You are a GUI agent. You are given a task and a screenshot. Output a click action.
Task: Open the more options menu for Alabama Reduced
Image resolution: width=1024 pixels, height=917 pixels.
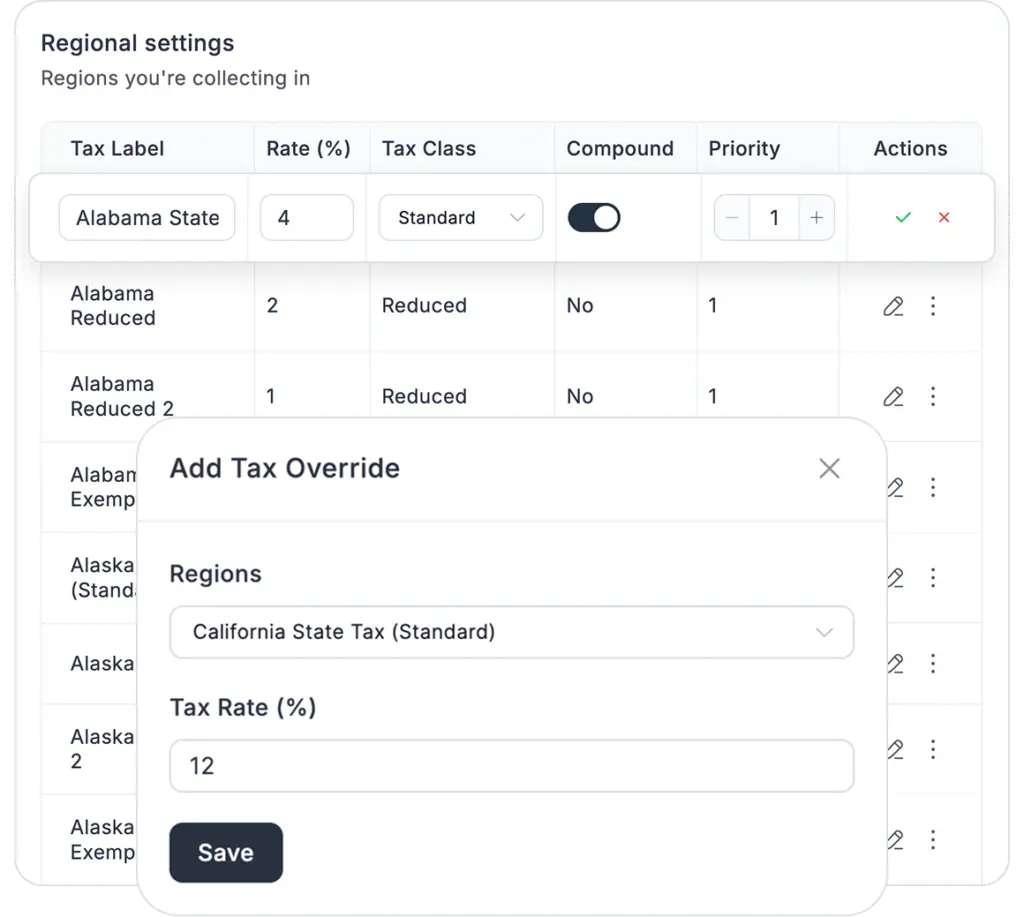coord(933,306)
